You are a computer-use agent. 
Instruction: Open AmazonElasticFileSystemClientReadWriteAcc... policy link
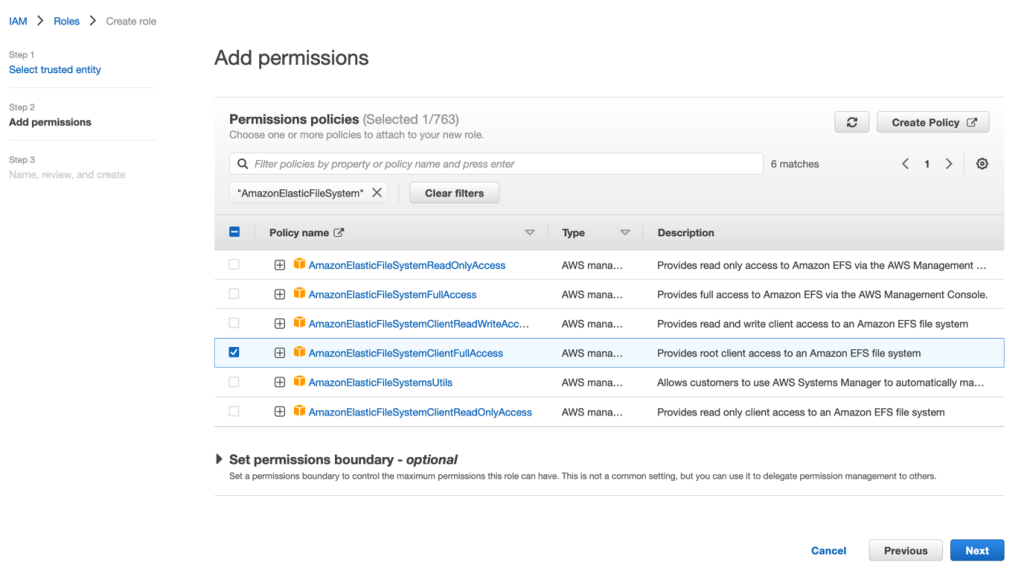pyautogui.click(x=419, y=324)
